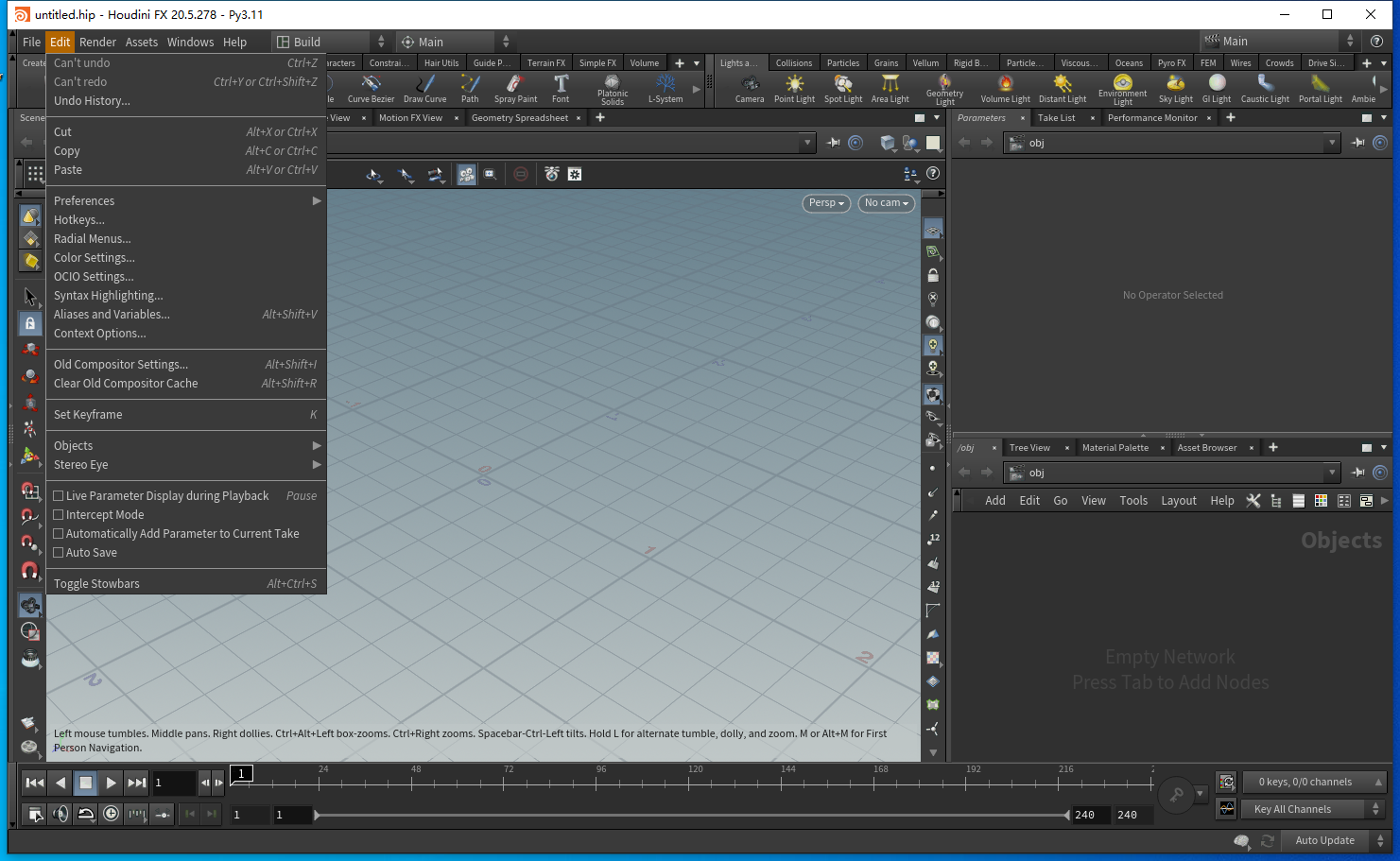Select the Curve Bezier tool
Viewport: 1400px width, 861px height.
(372, 89)
